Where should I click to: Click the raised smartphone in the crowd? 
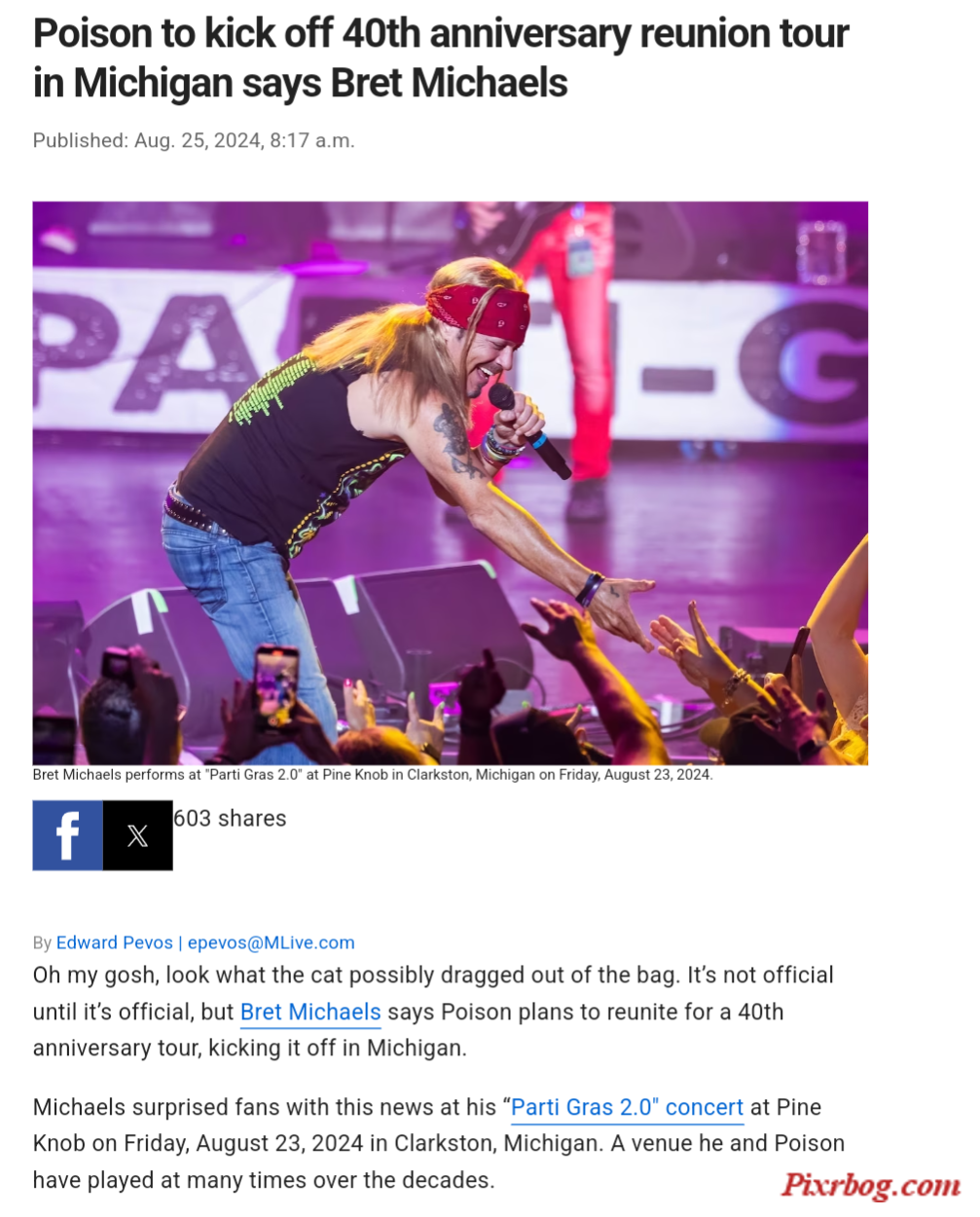(x=275, y=685)
